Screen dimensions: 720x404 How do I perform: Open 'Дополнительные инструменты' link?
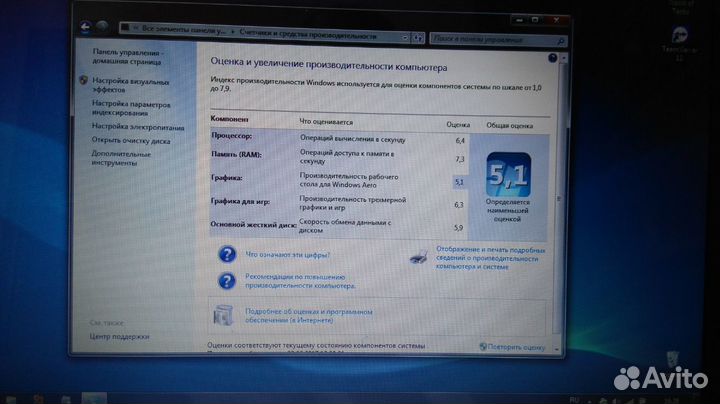[121, 158]
